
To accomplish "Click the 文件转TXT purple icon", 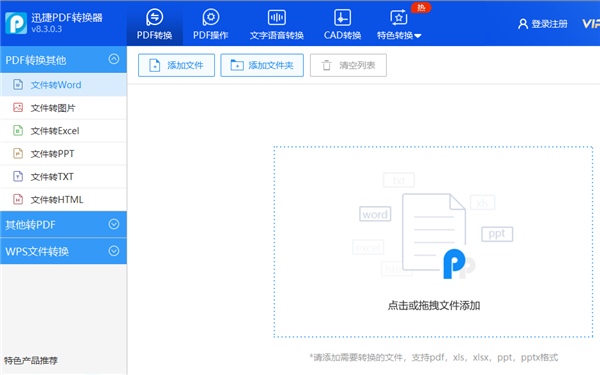I will pos(18,176).
